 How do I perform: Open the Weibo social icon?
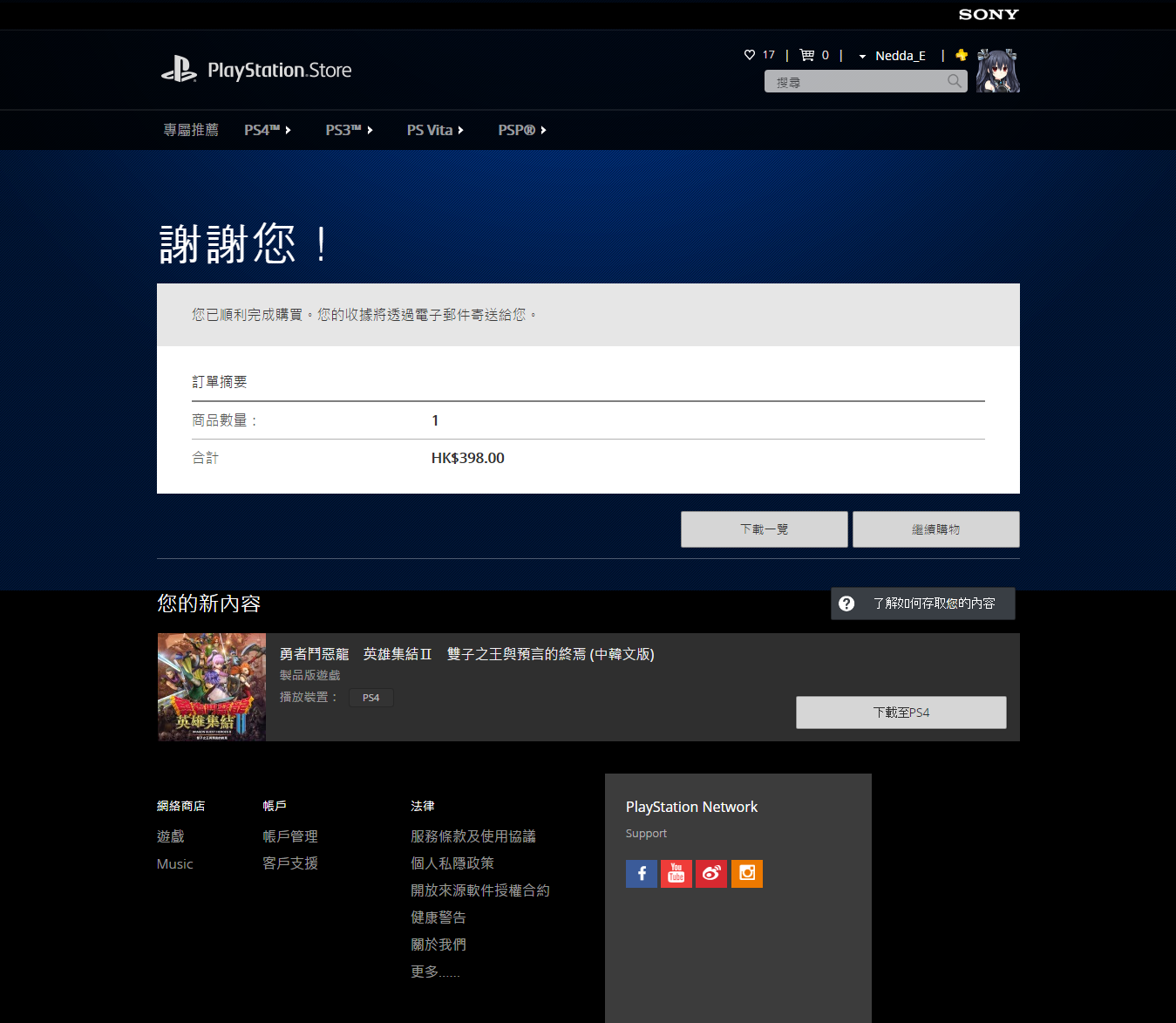coord(711,874)
